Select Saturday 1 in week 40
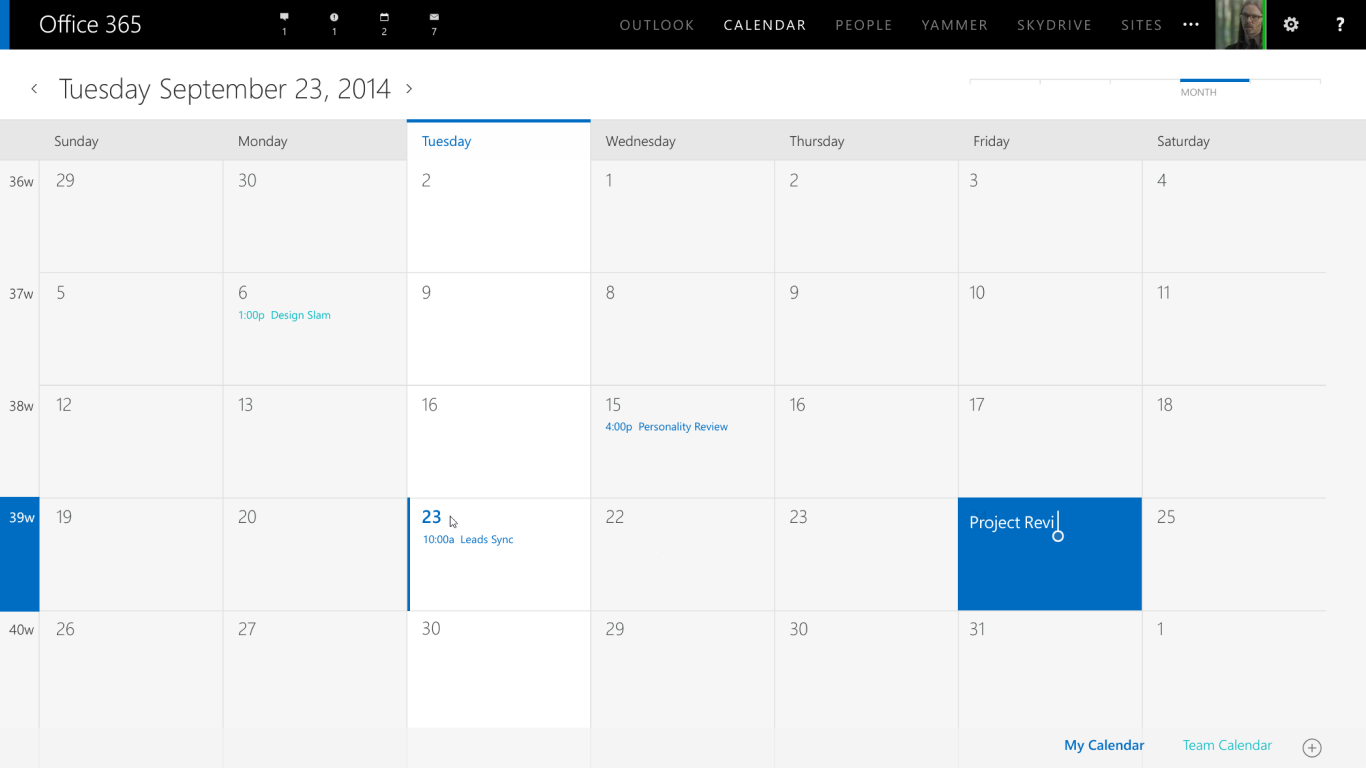 click(1234, 669)
